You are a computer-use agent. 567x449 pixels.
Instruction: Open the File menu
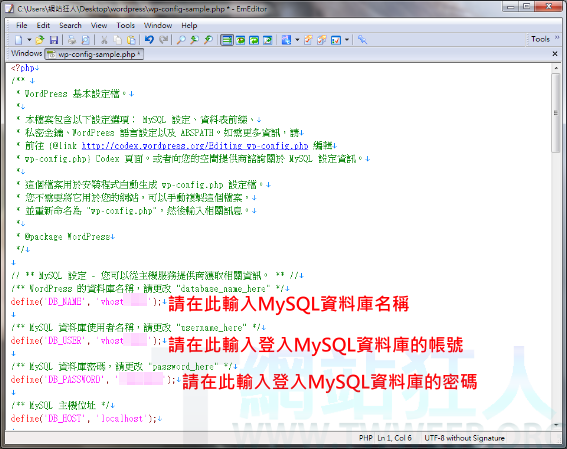coord(22,25)
